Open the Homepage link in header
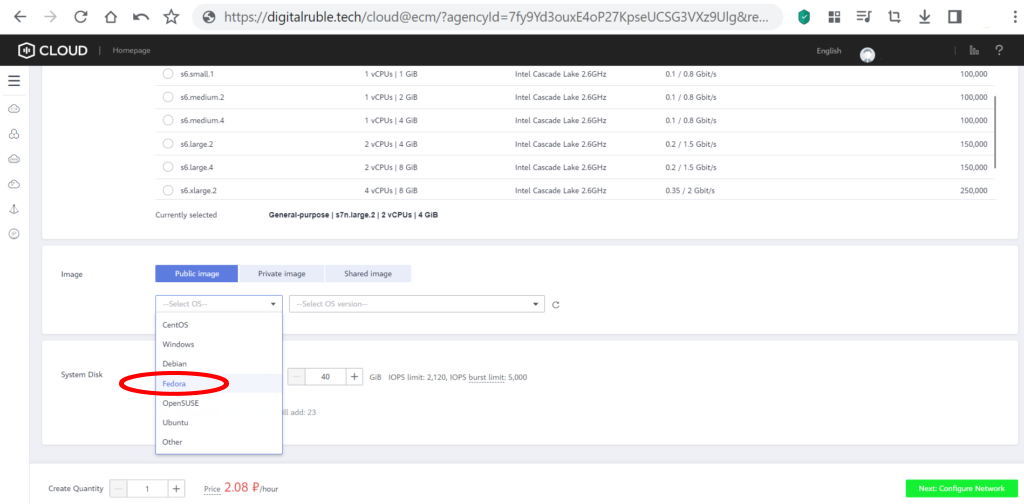This screenshot has width=1024, height=504. pyautogui.click(x=131, y=50)
